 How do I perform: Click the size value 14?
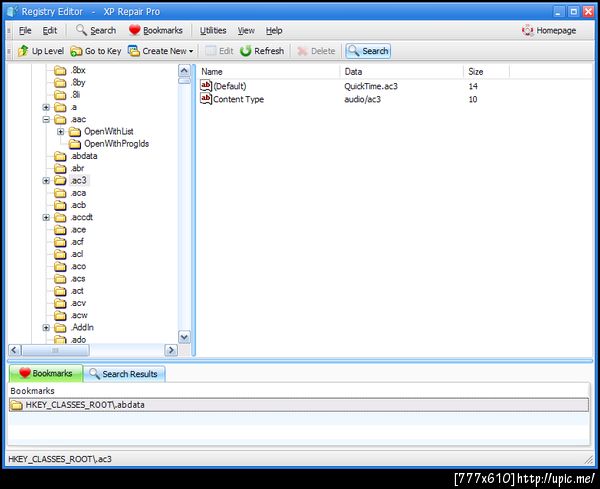tap(473, 86)
